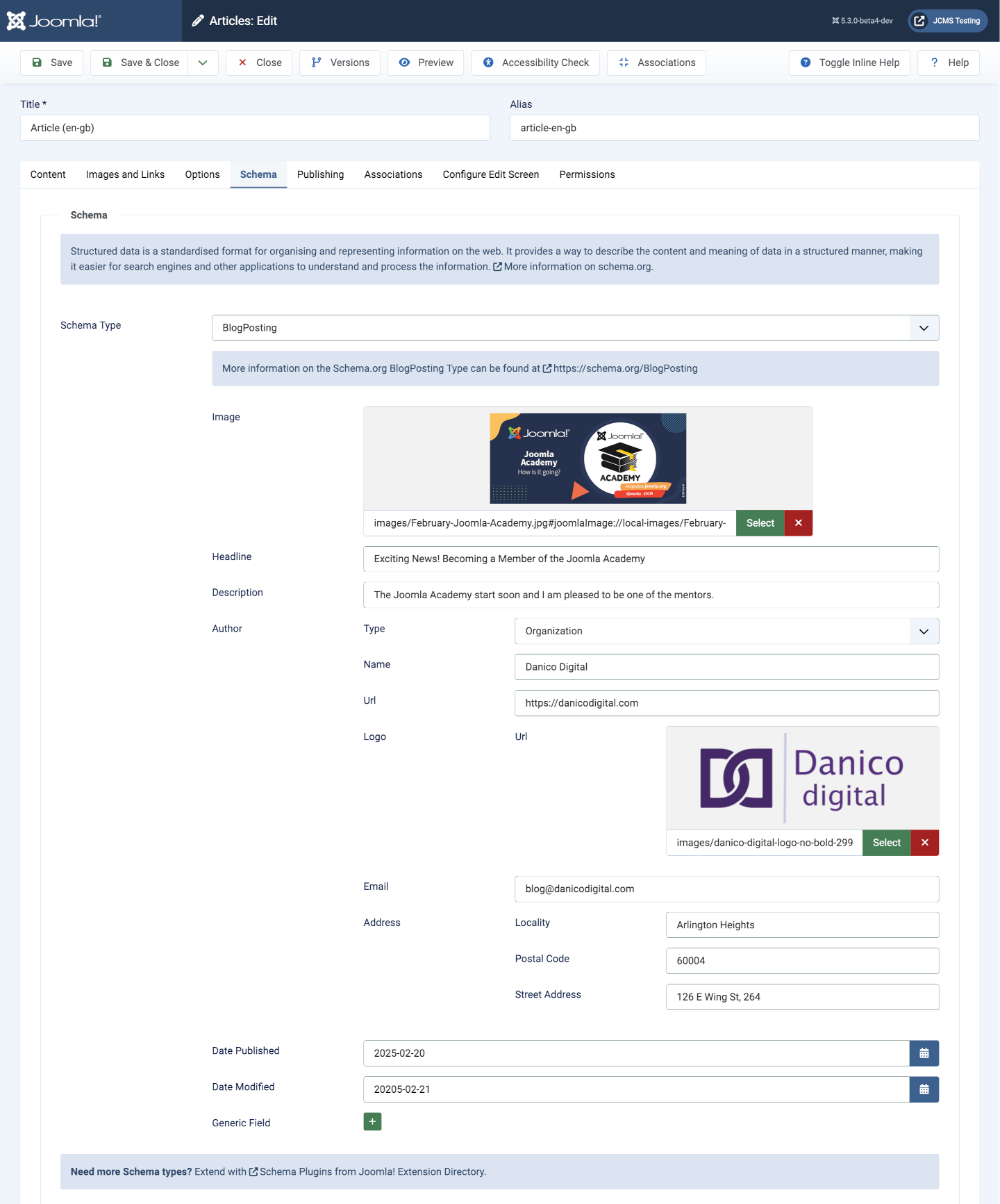
Task: Switch to the Publishing tab
Action: click(320, 174)
